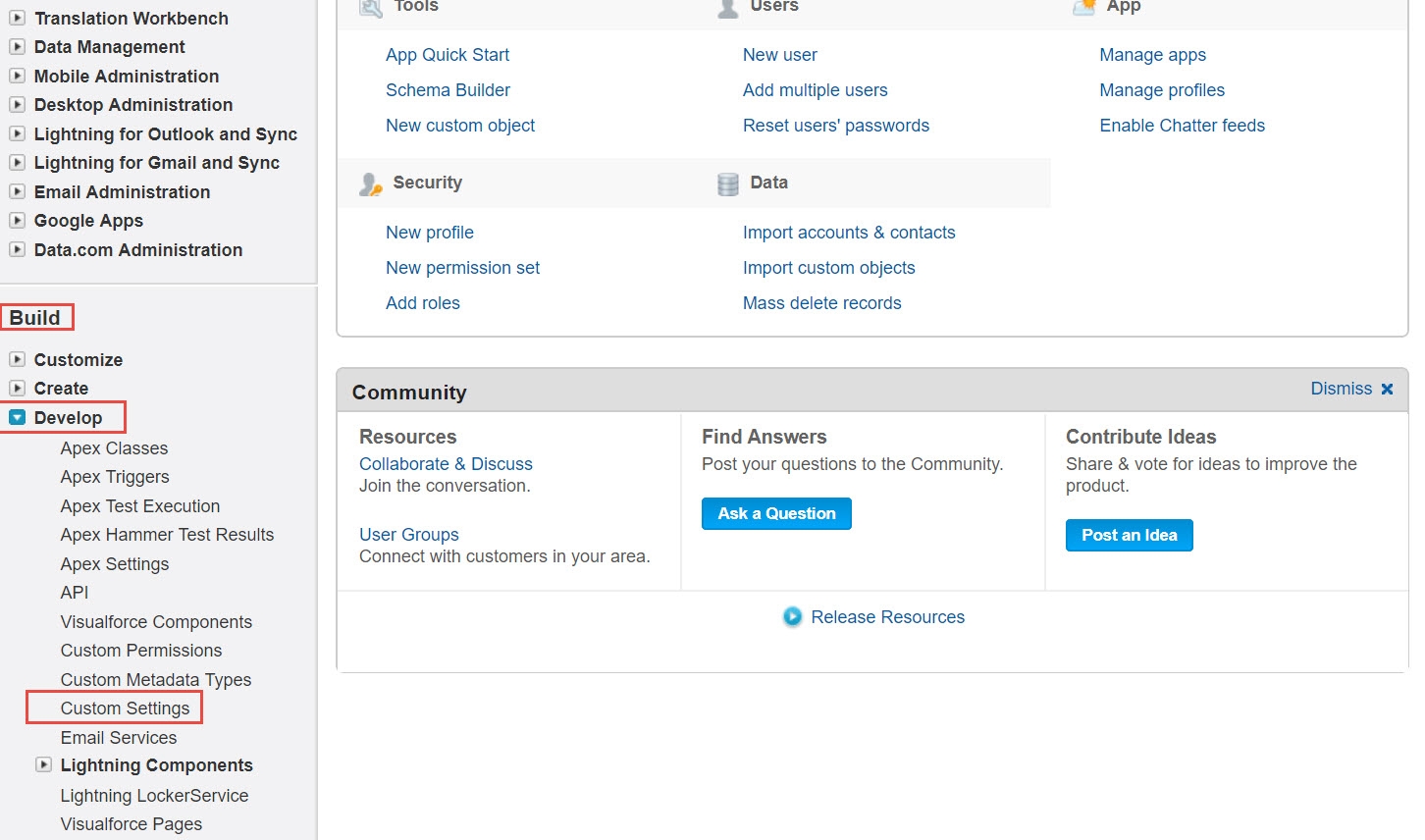Click the Data database icon
The height and width of the screenshot is (840, 1425).
726,184
